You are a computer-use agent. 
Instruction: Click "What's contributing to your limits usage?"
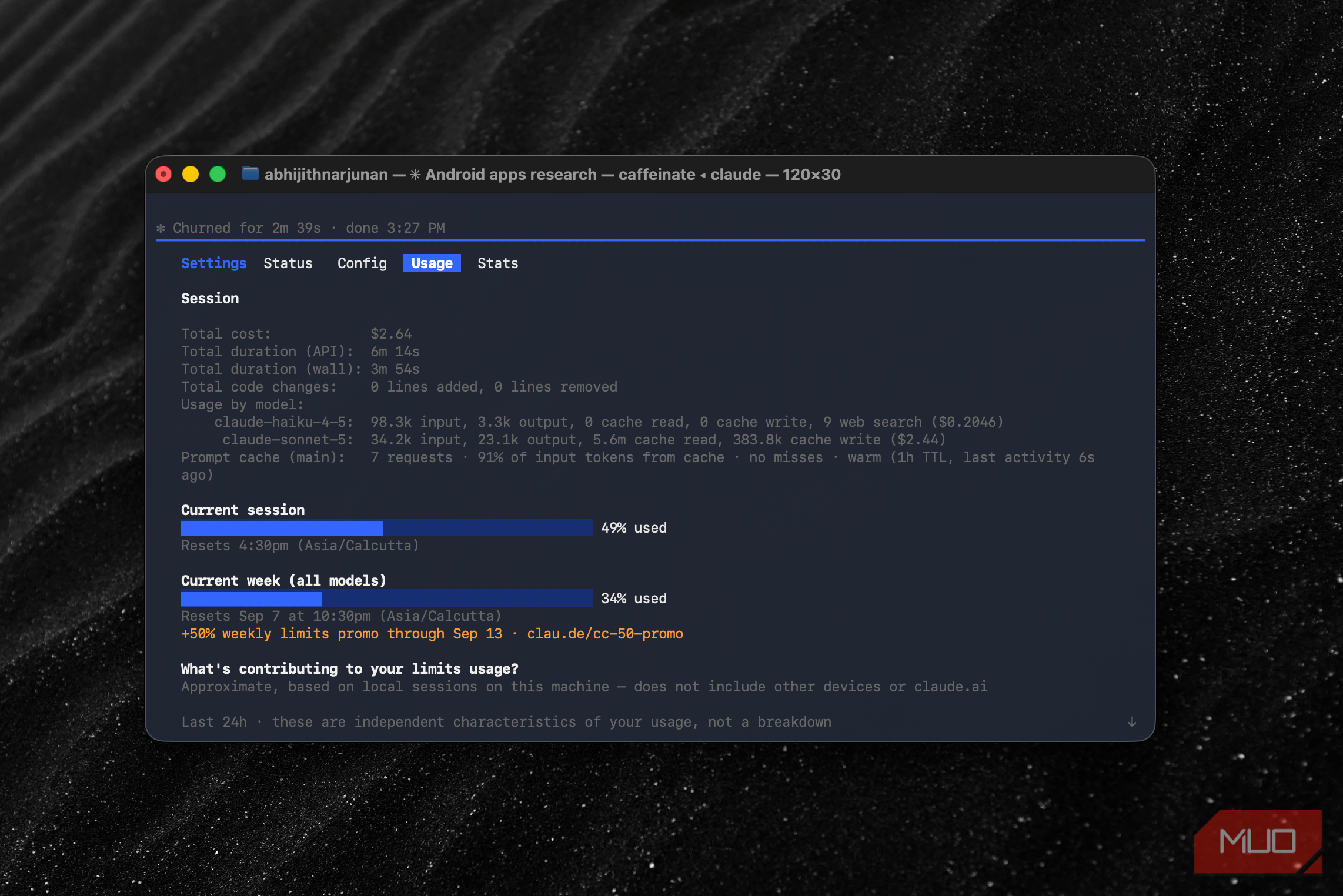tap(350, 669)
